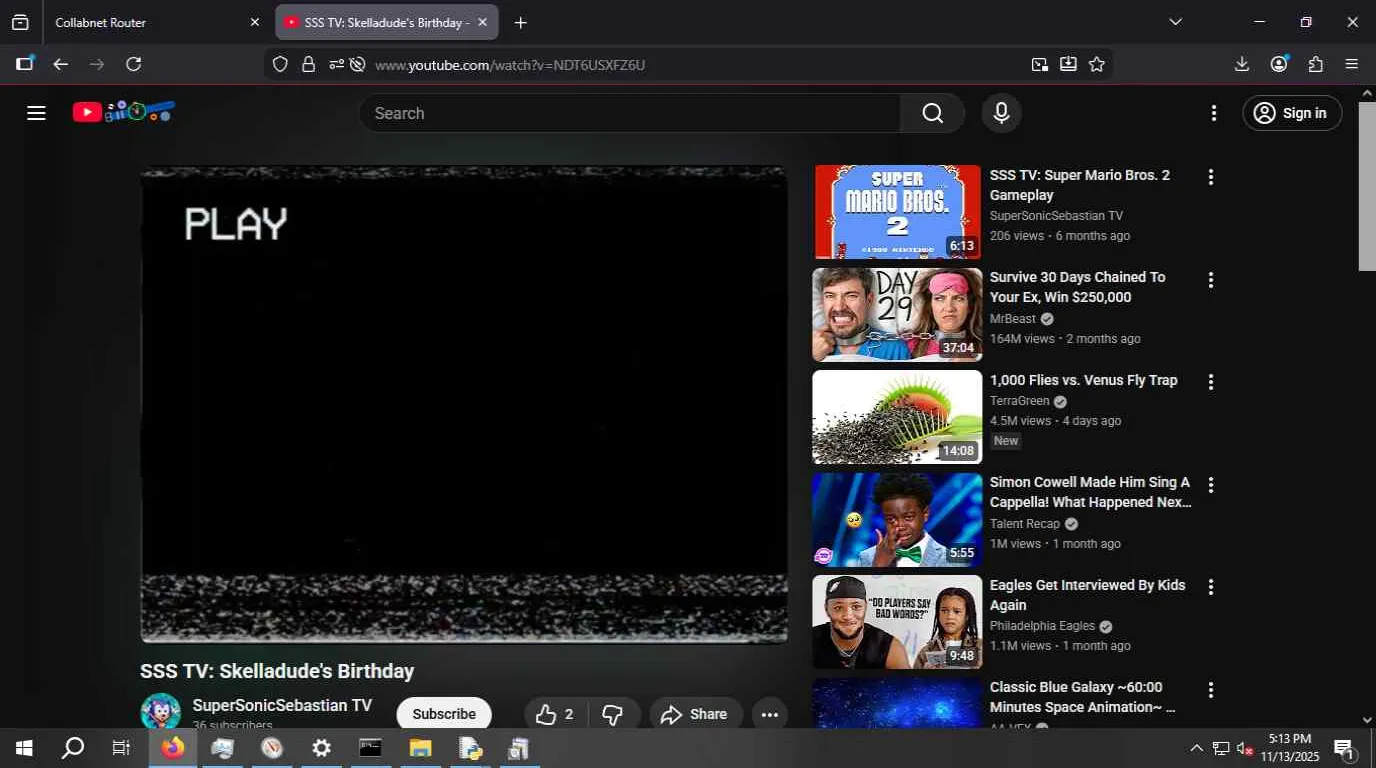
Task: Toggle picture-in-picture from the address bar
Action: pos(1040,64)
